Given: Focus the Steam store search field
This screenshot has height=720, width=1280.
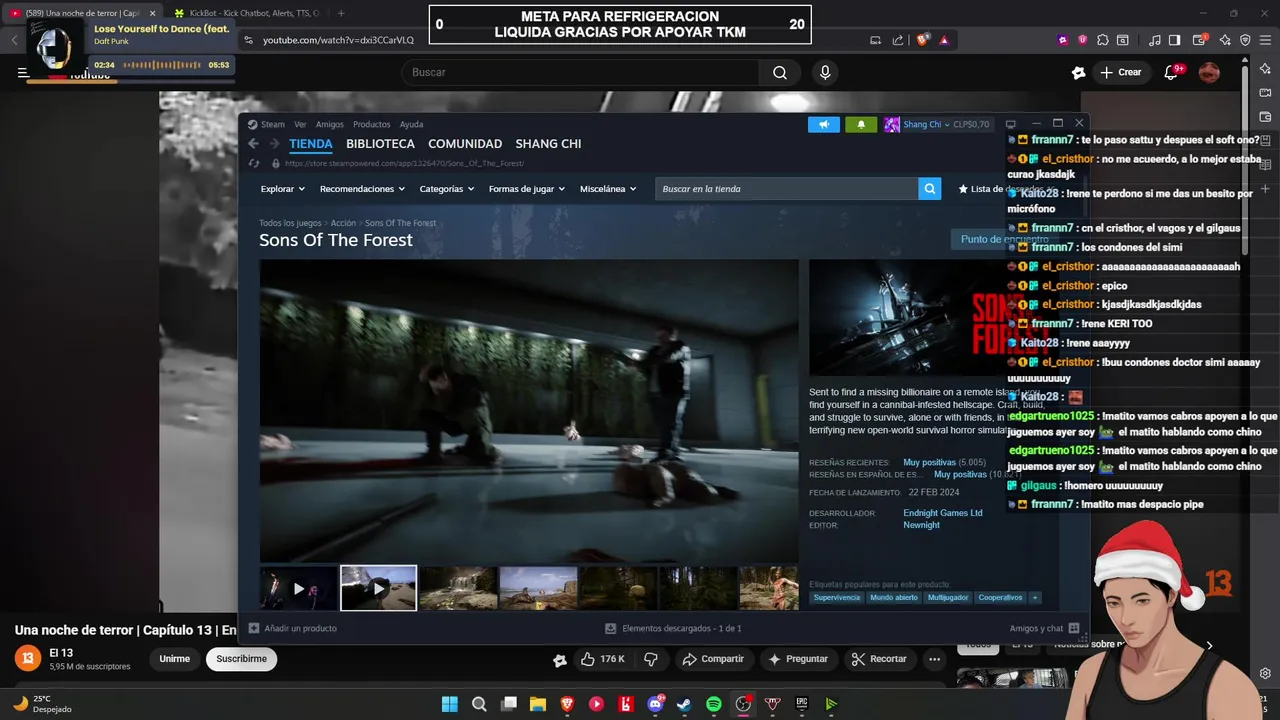Looking at the screenshot, I should [x=787, y=189].
